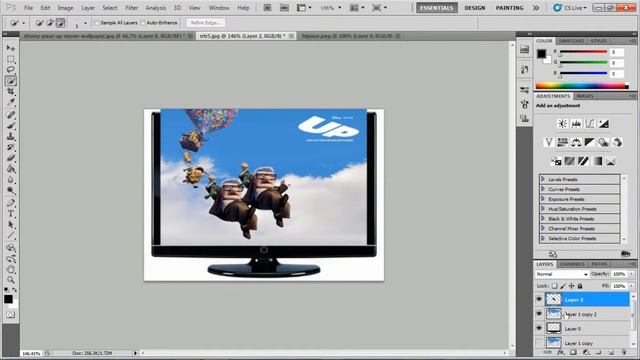This screenshot has width=640, height=360.
Task: Select the Dodge tool
Action: pyautogui.click(x=11, y=190)
